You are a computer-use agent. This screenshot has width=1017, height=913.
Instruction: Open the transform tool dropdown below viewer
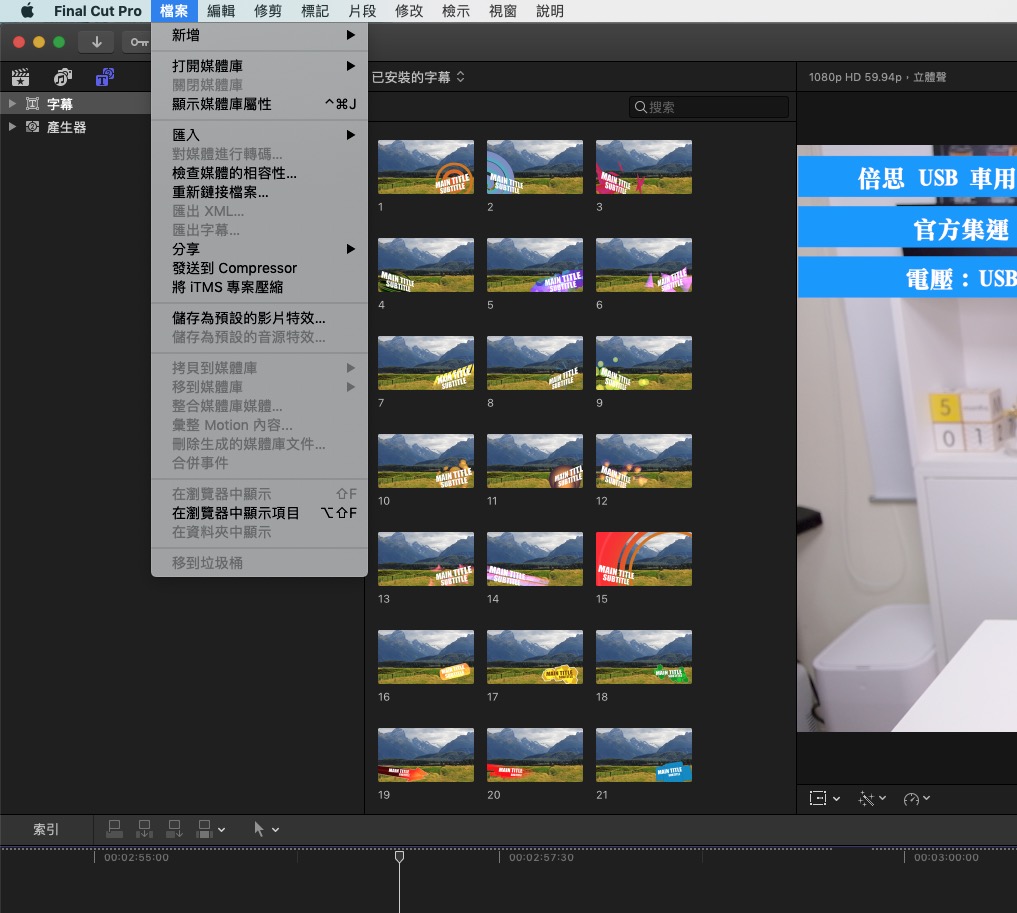(825, 799)
